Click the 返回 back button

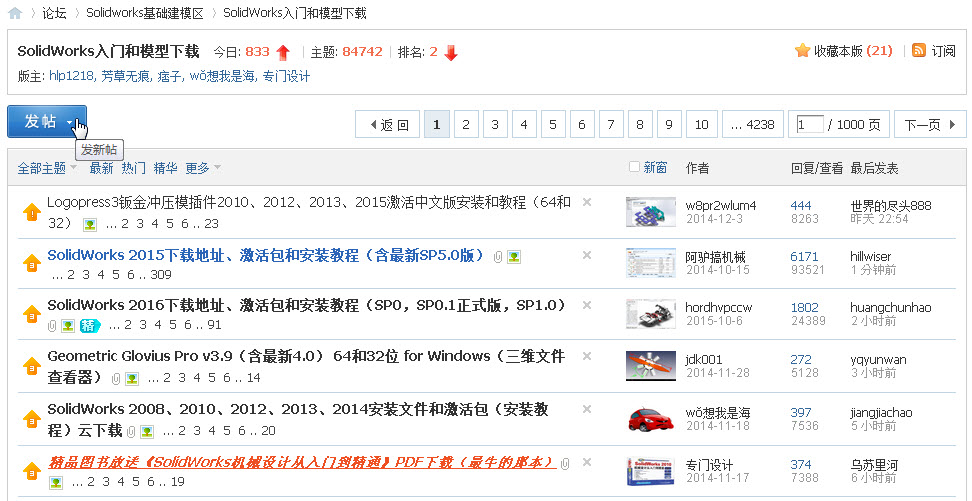388,125
